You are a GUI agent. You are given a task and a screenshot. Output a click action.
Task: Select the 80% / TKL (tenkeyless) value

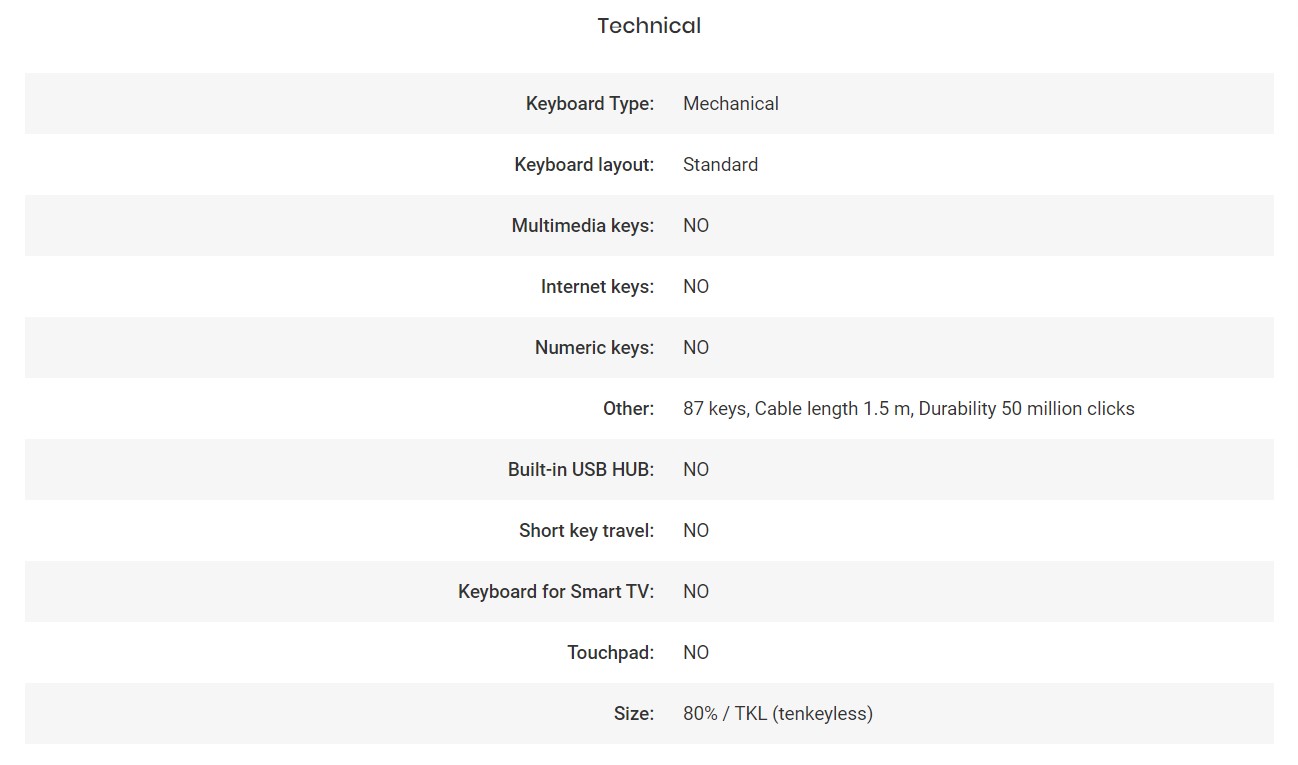pos(777,714)
